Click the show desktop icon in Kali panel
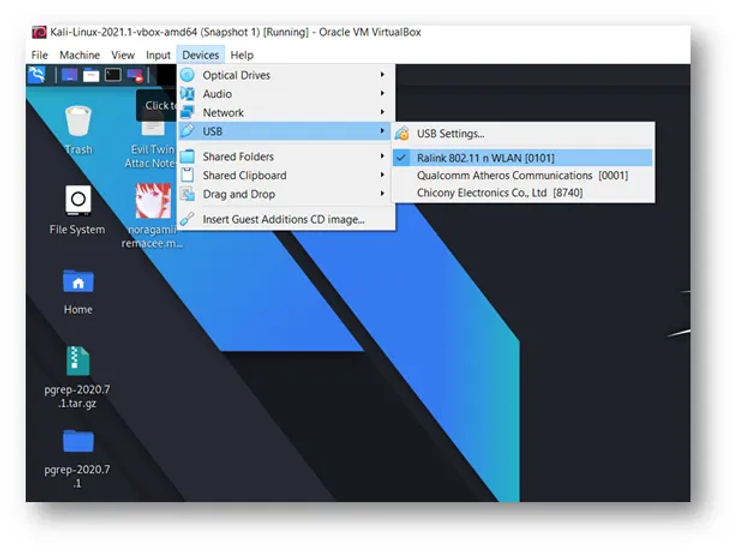The height and width of the screenshot is (552, 740). (x=69, y=75)
